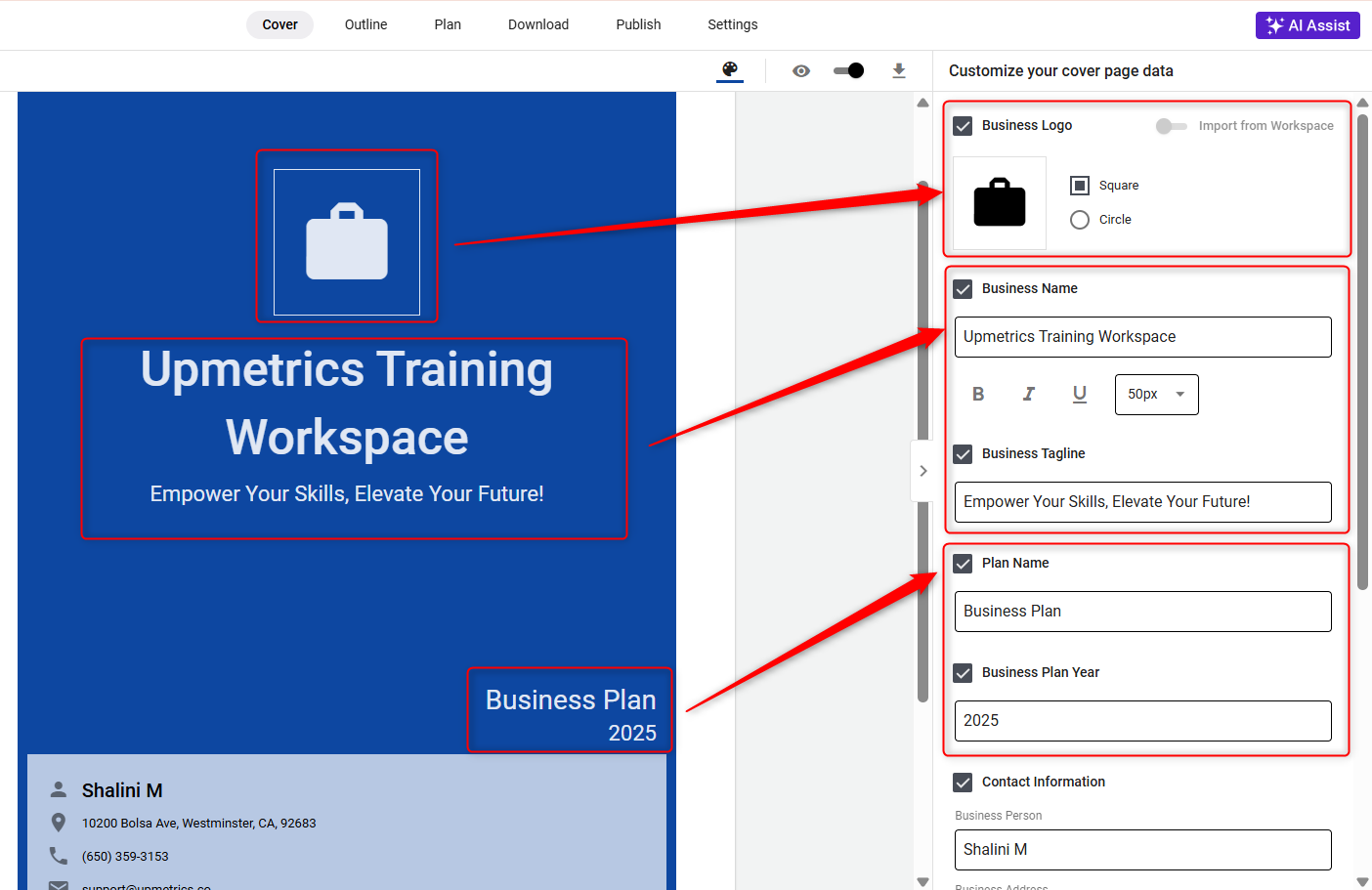Underline the business name text
1372x890 pixels.
click(1080, 394)
